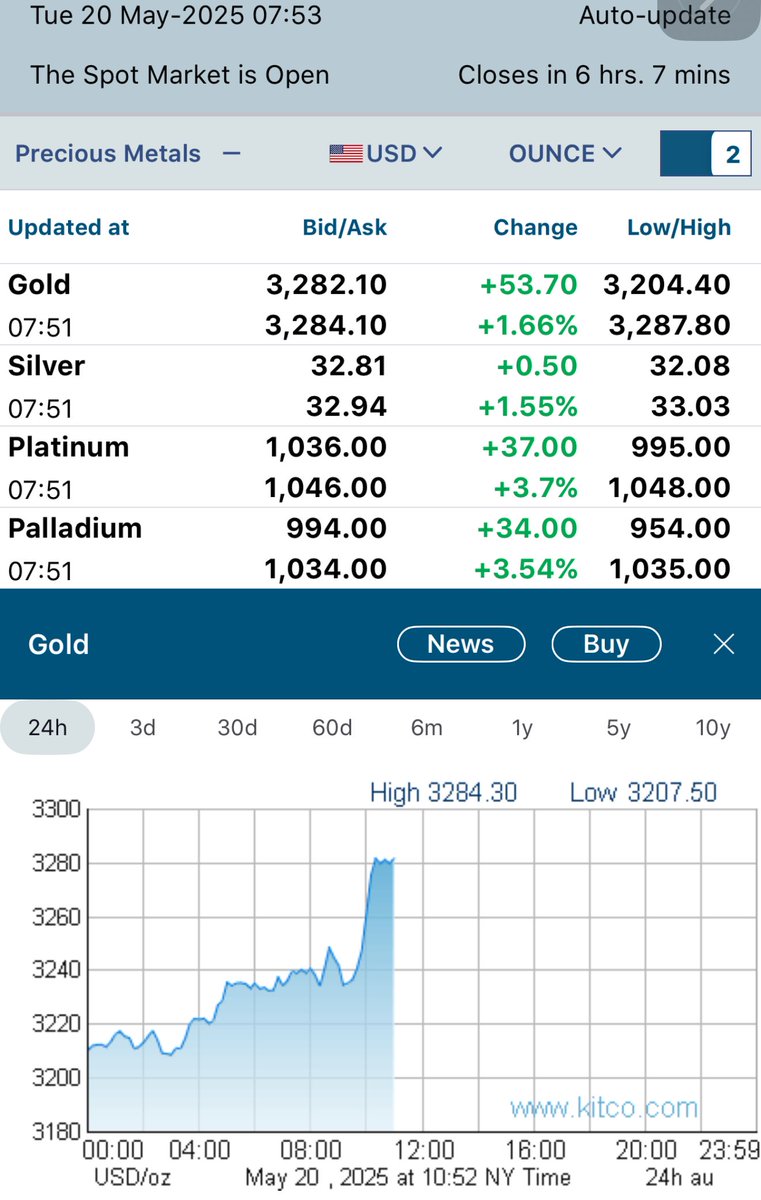Switch to the 60d chart range
The width and height of the screenshot is (761, 1200).
(332, 728)
